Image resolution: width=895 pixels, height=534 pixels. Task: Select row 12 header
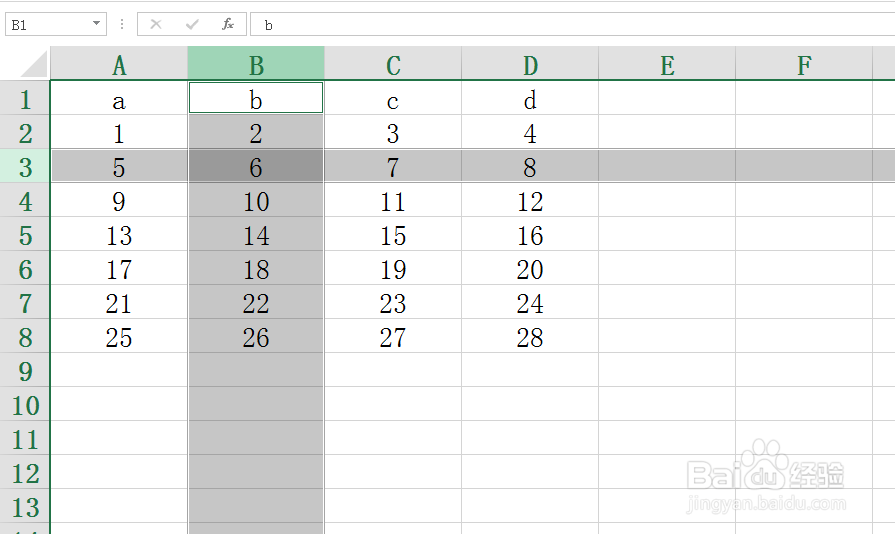pos(25,472)
